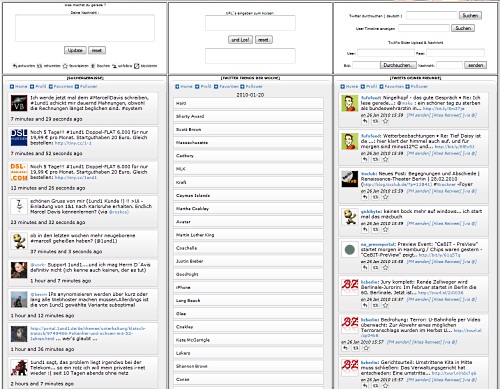Star the CeBIT Preview Event tweet
The width and height of the screenshot is (500, 389).
(385, 267)
